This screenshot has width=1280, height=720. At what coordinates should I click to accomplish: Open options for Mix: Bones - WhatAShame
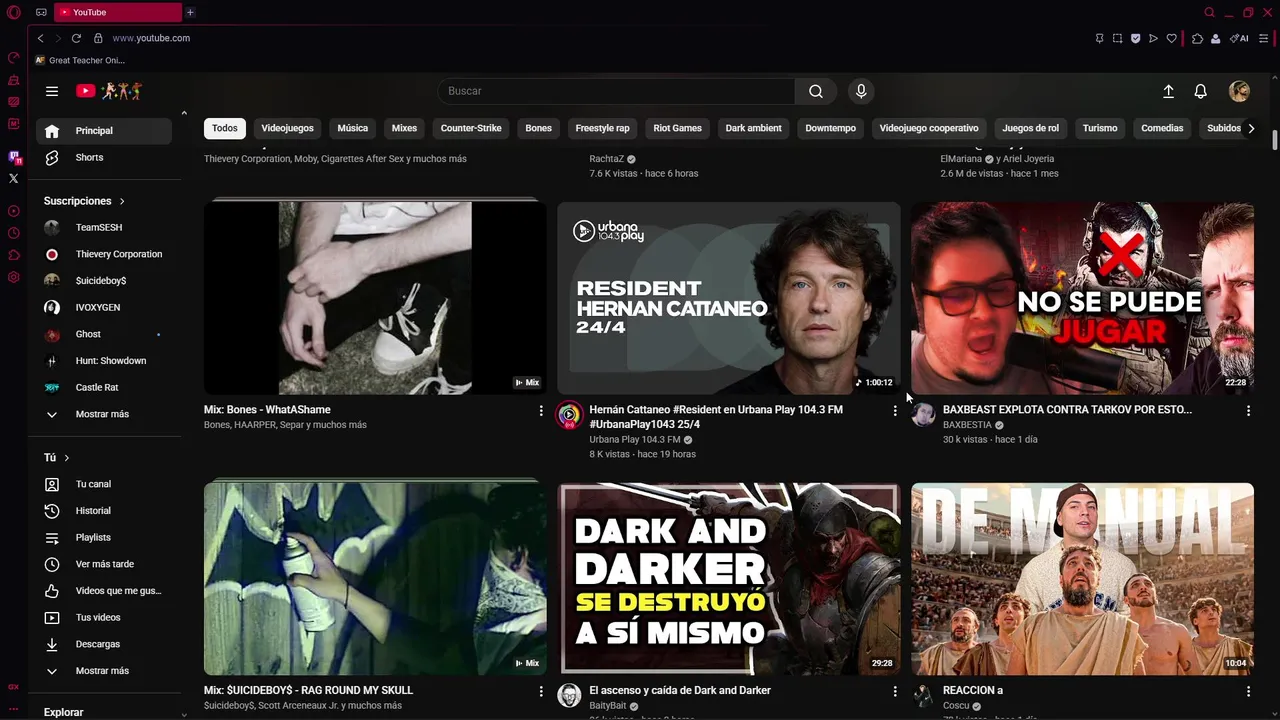[541, 410]
